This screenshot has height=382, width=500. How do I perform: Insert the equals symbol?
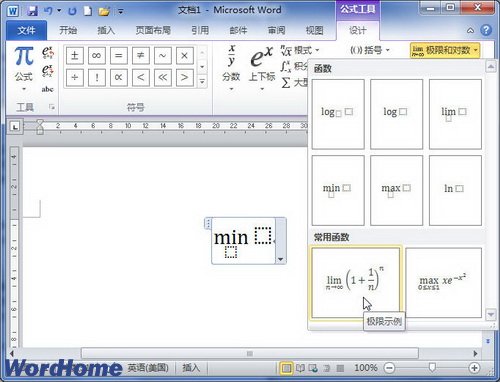tap(119, 55)
